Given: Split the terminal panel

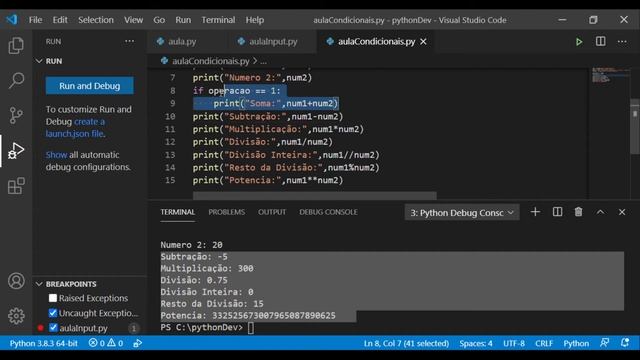Looking at the screenshot, I should (557, 212).
